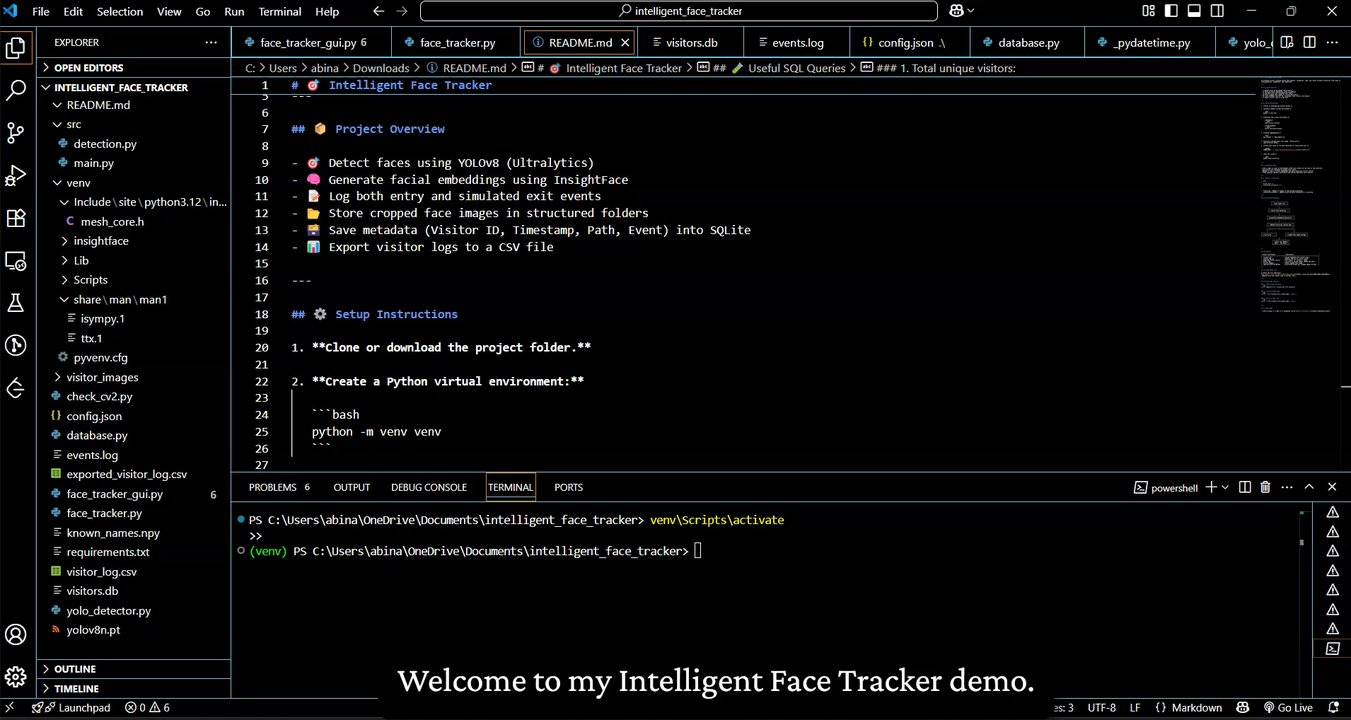
Task: Select the powershell entry in the terminal list
Action: 1332,648
